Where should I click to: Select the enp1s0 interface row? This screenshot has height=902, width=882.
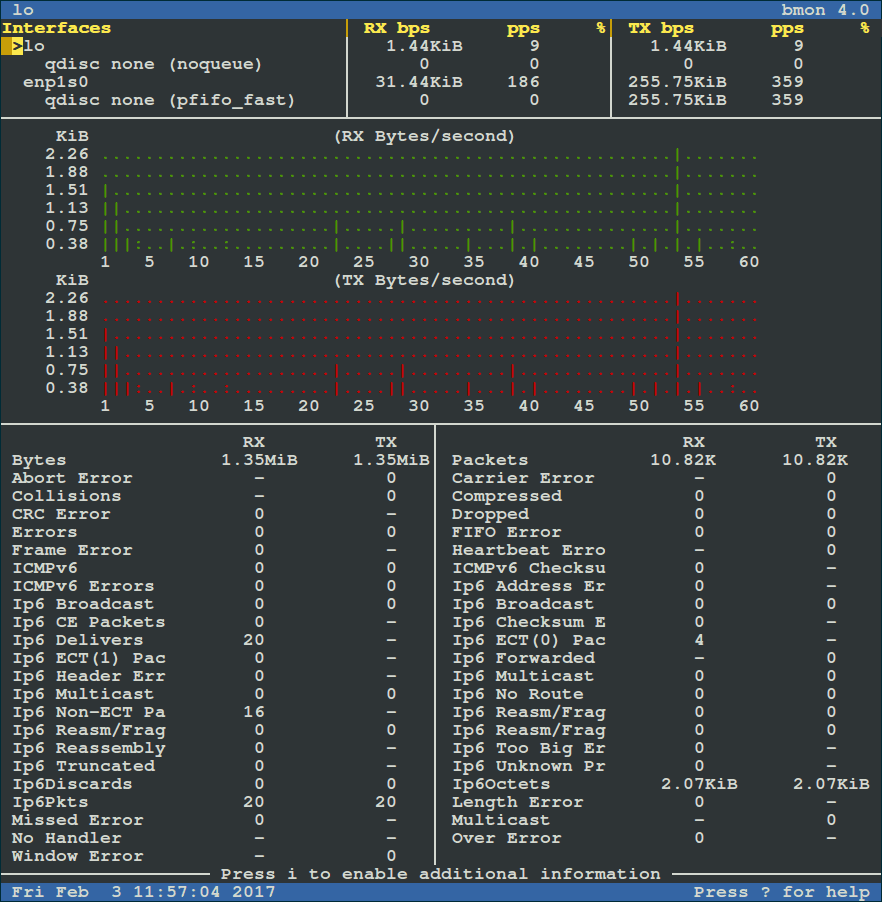pyautogui.click(x=51, y=81)
